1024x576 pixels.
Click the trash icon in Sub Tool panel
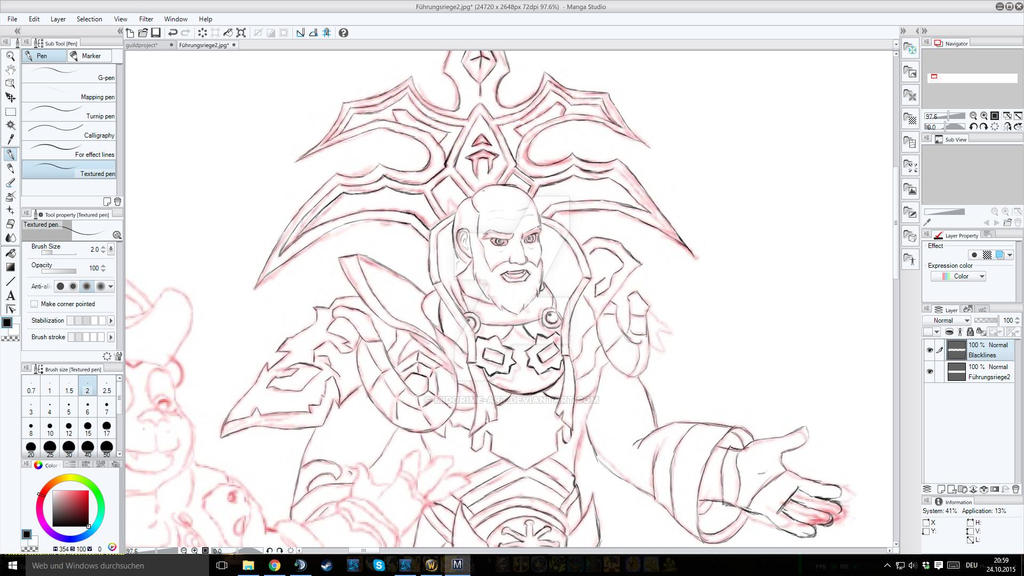click(x=118, y=202)
